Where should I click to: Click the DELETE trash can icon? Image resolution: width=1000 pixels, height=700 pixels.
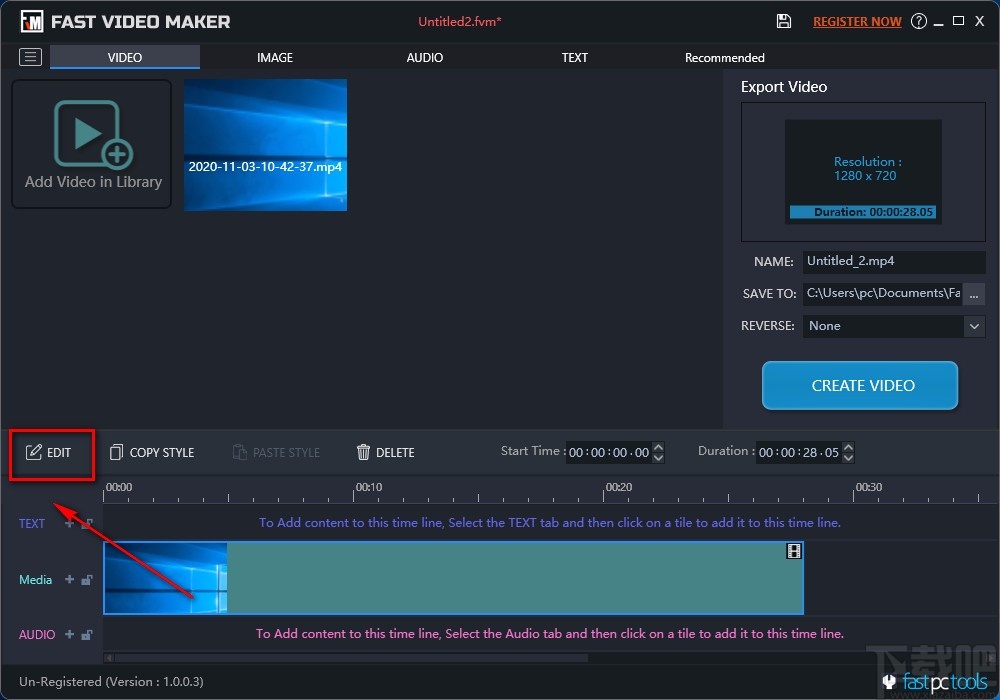[x=364, y=452]
